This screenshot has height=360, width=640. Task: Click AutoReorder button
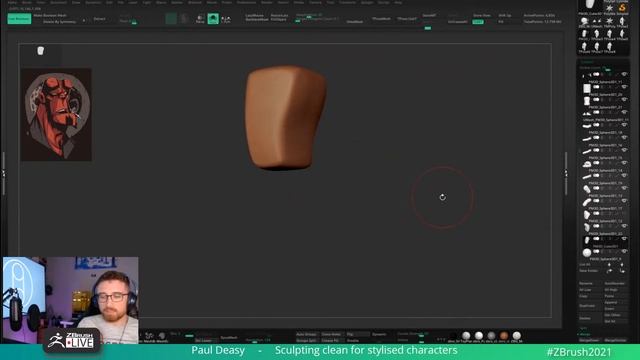(615, 283)
